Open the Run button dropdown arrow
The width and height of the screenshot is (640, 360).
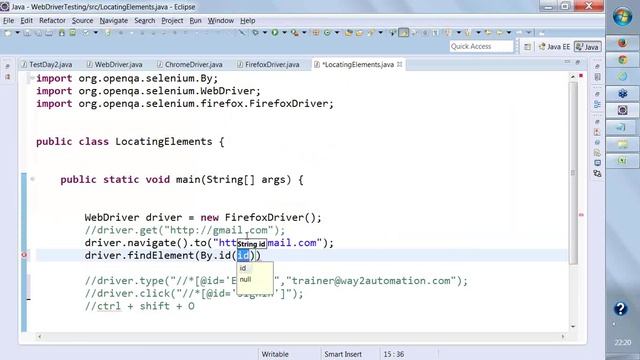click(x=284, y=33)
